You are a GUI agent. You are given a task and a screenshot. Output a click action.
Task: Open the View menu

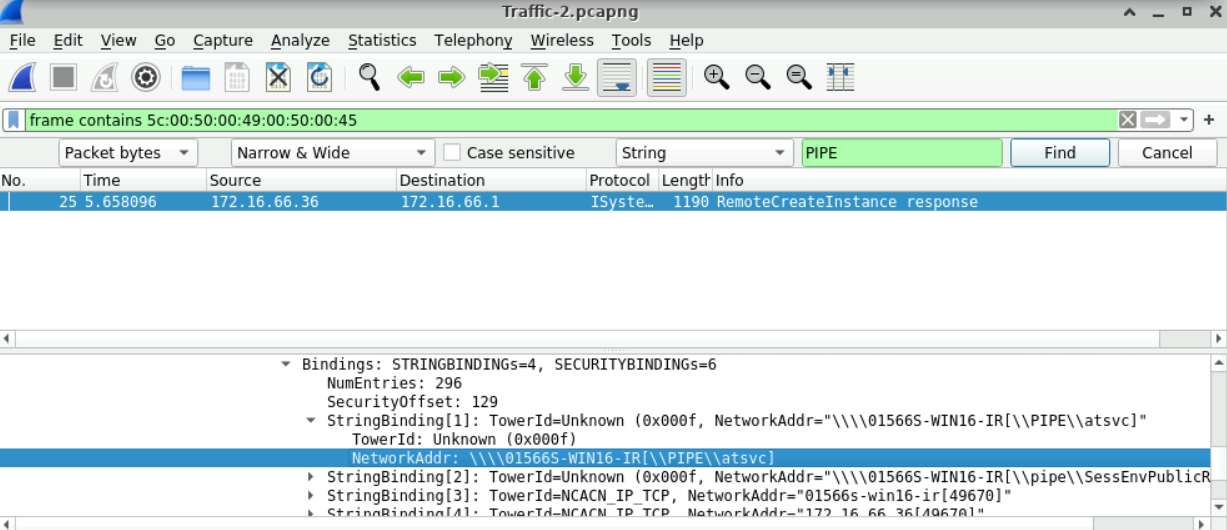[x=118, y=40]
